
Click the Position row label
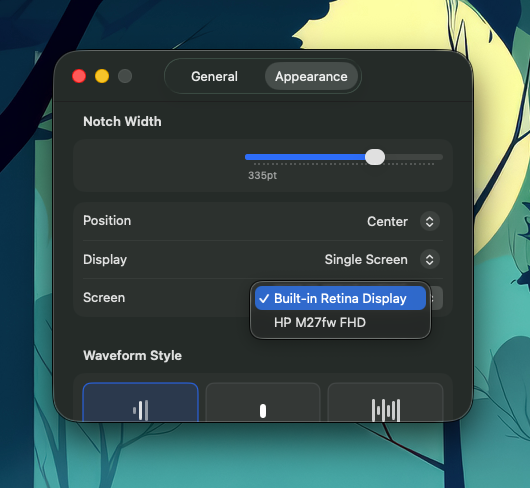click(107, 221)
